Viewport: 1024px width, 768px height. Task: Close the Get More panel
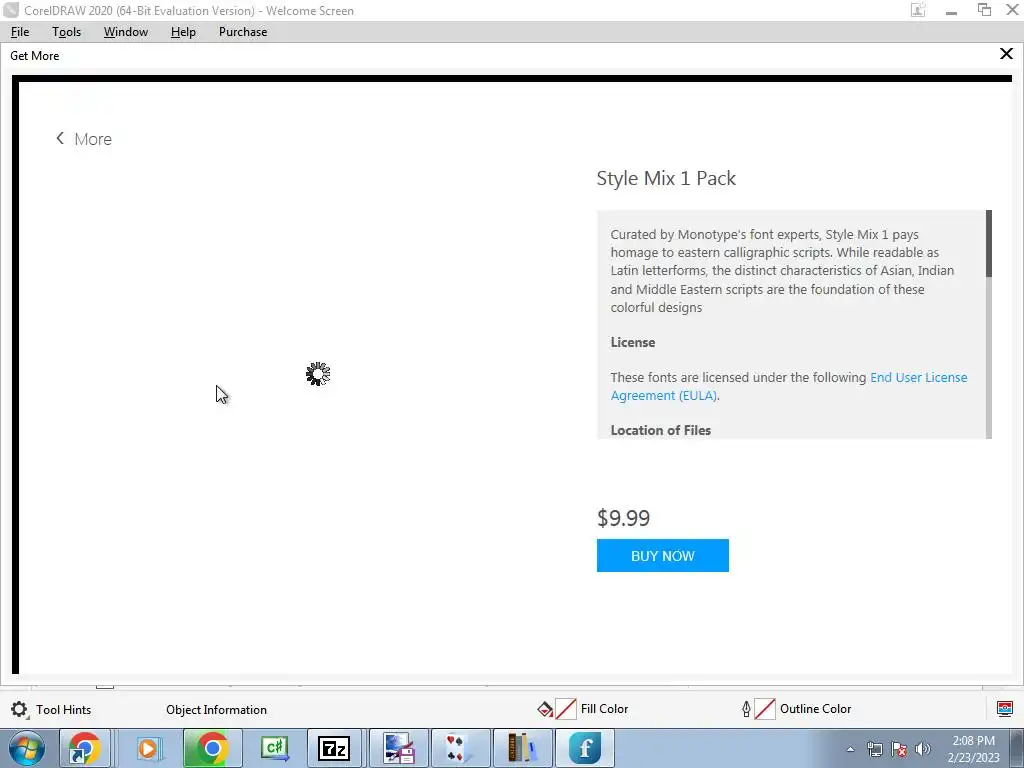(x=1006, y=54)
